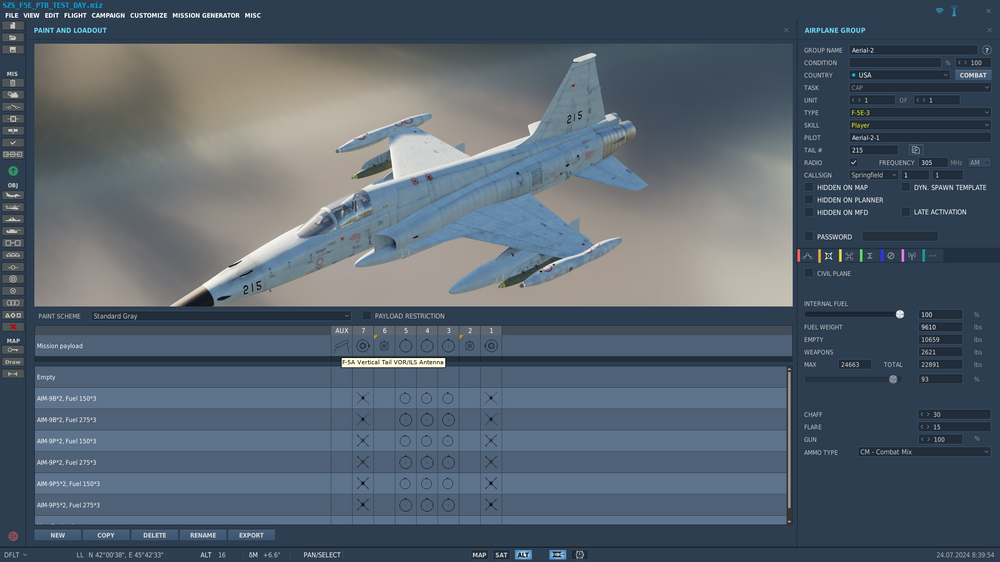Open the Campaign menu

pyautogui.click(x=108, y=15)
